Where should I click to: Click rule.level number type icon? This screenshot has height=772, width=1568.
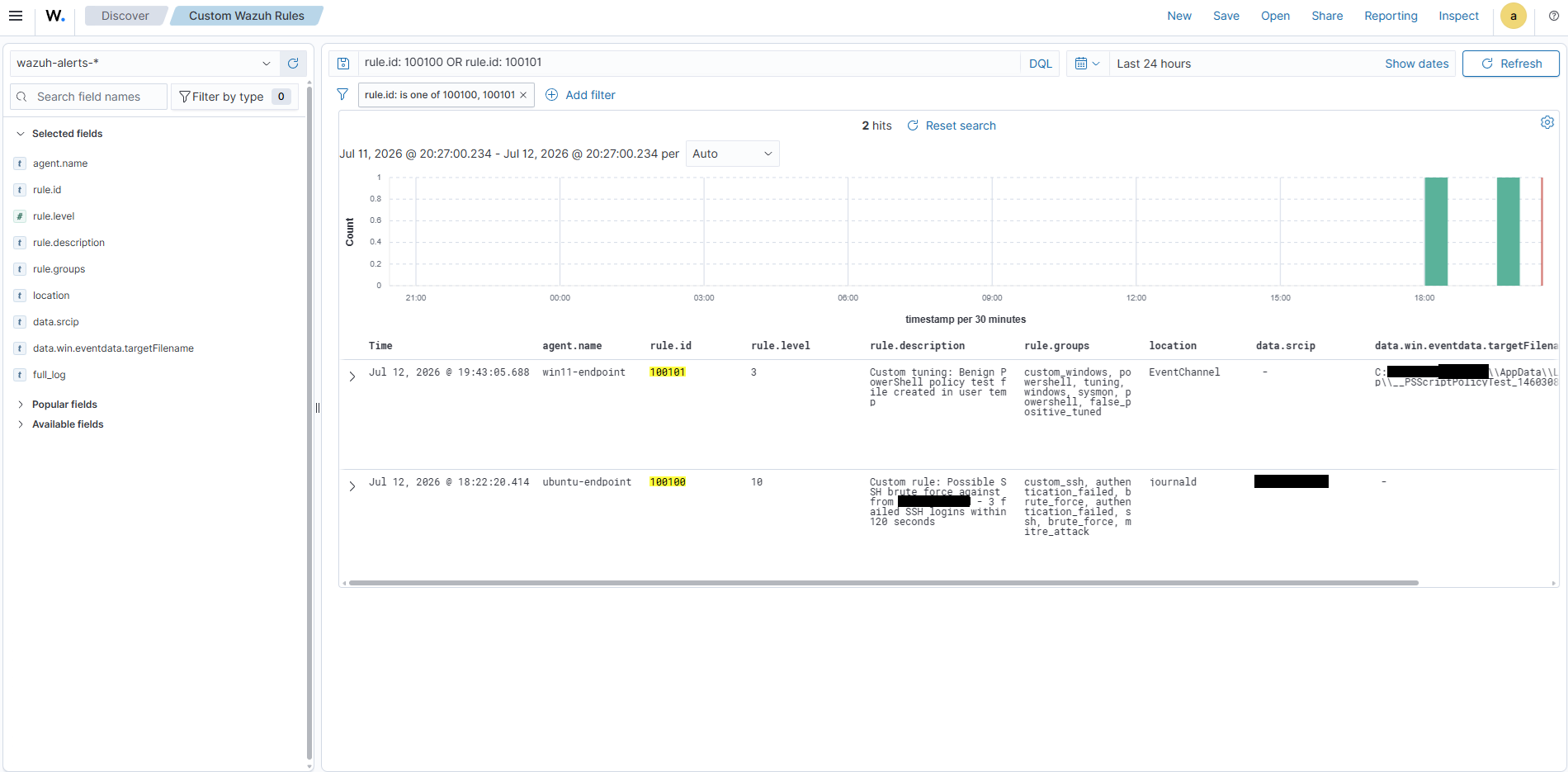20,216
